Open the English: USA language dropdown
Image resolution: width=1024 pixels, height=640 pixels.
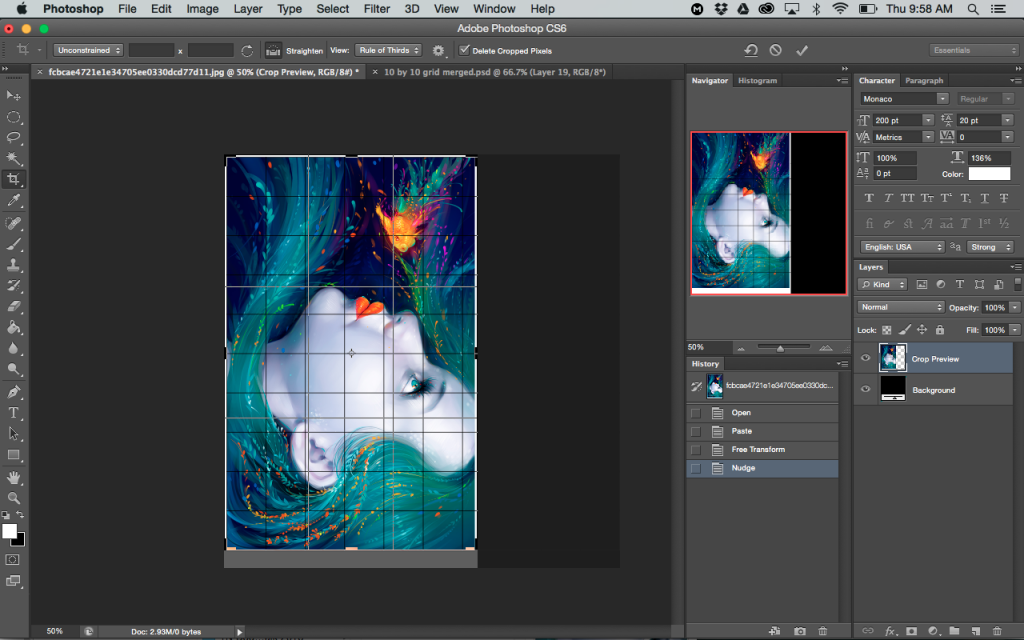pyautogui.click(x=902, y=247)
